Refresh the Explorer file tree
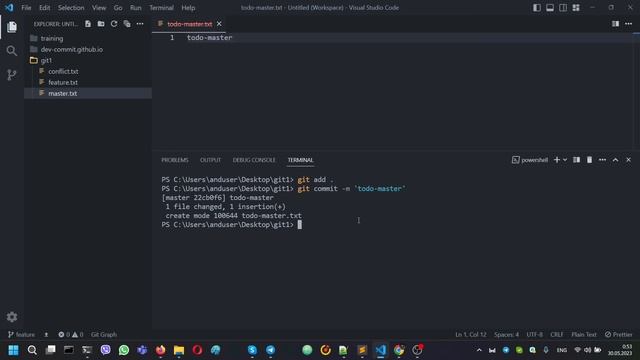The image size is (640, 360). [114, 24]
